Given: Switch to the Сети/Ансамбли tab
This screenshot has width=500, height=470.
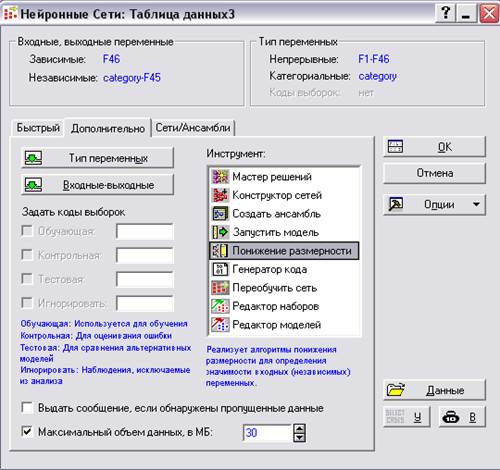Looking at the screenshot, I should [193, 128].
